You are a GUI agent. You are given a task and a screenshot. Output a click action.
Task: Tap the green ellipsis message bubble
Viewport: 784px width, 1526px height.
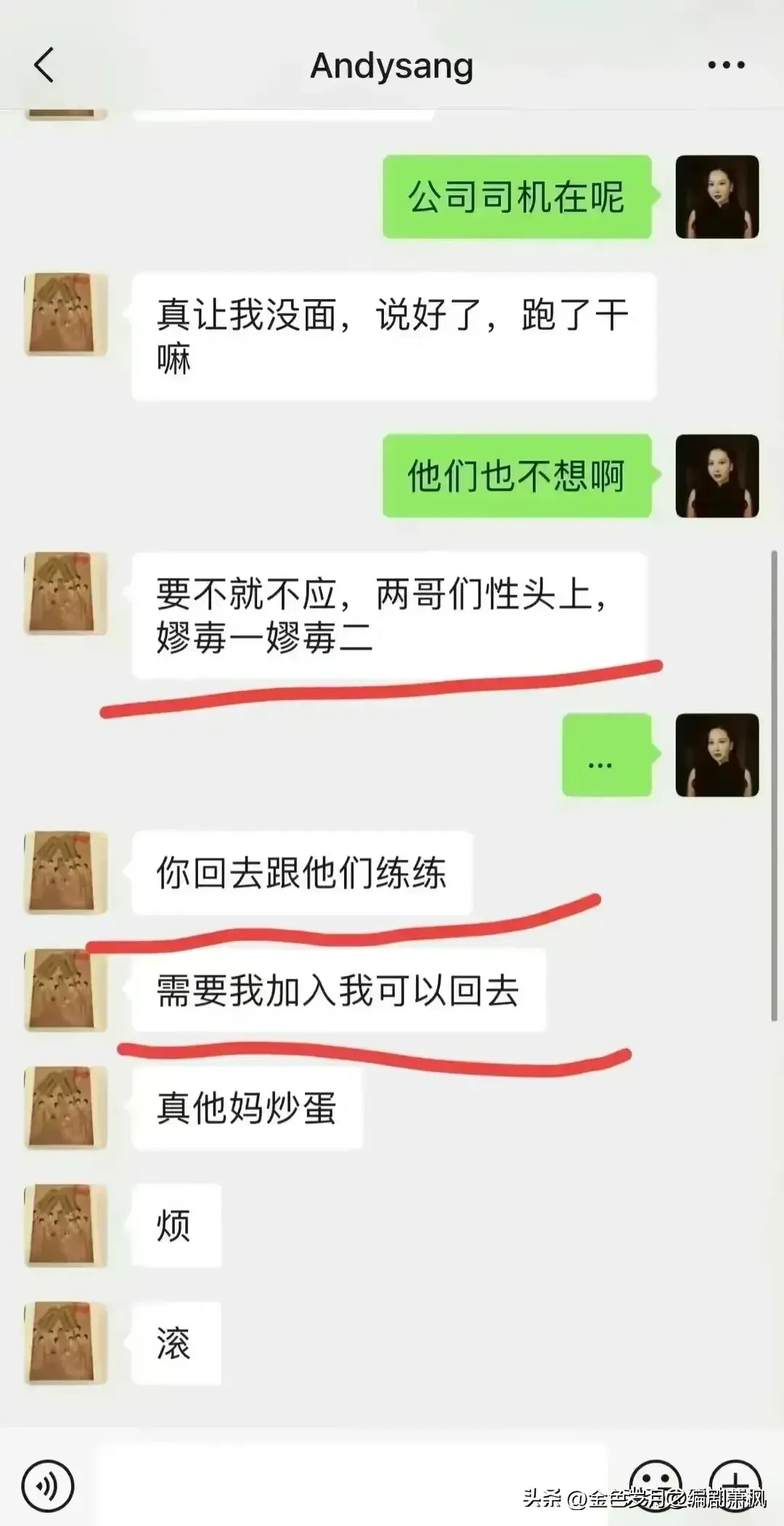click(607, 755)
